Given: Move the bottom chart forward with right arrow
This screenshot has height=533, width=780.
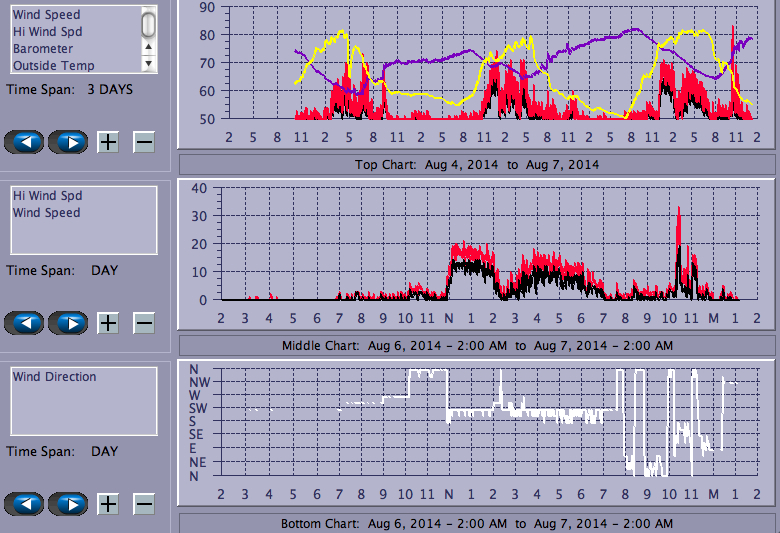Looking at the screenshot, I should [68, 503].
